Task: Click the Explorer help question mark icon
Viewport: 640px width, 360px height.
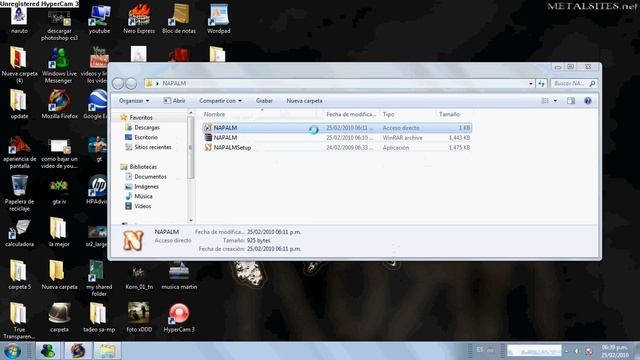Action: click(x=588, y=101)
